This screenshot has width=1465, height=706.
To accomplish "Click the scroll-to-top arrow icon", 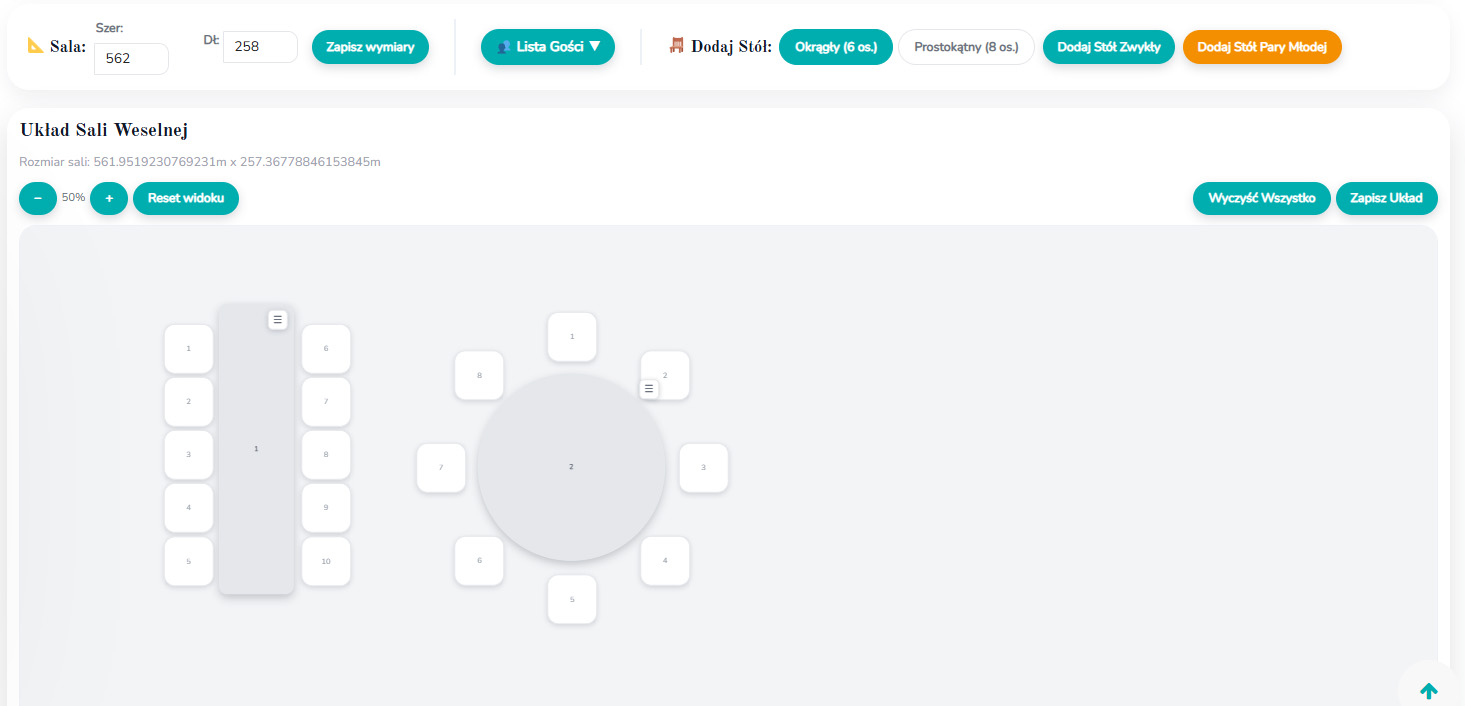I will (x=1428, y=690).
